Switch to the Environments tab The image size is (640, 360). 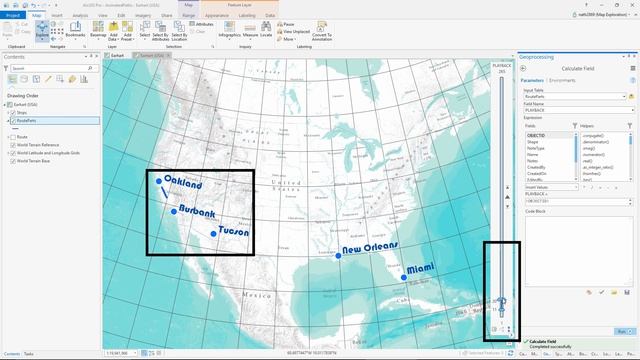click(x=562, y=80)
